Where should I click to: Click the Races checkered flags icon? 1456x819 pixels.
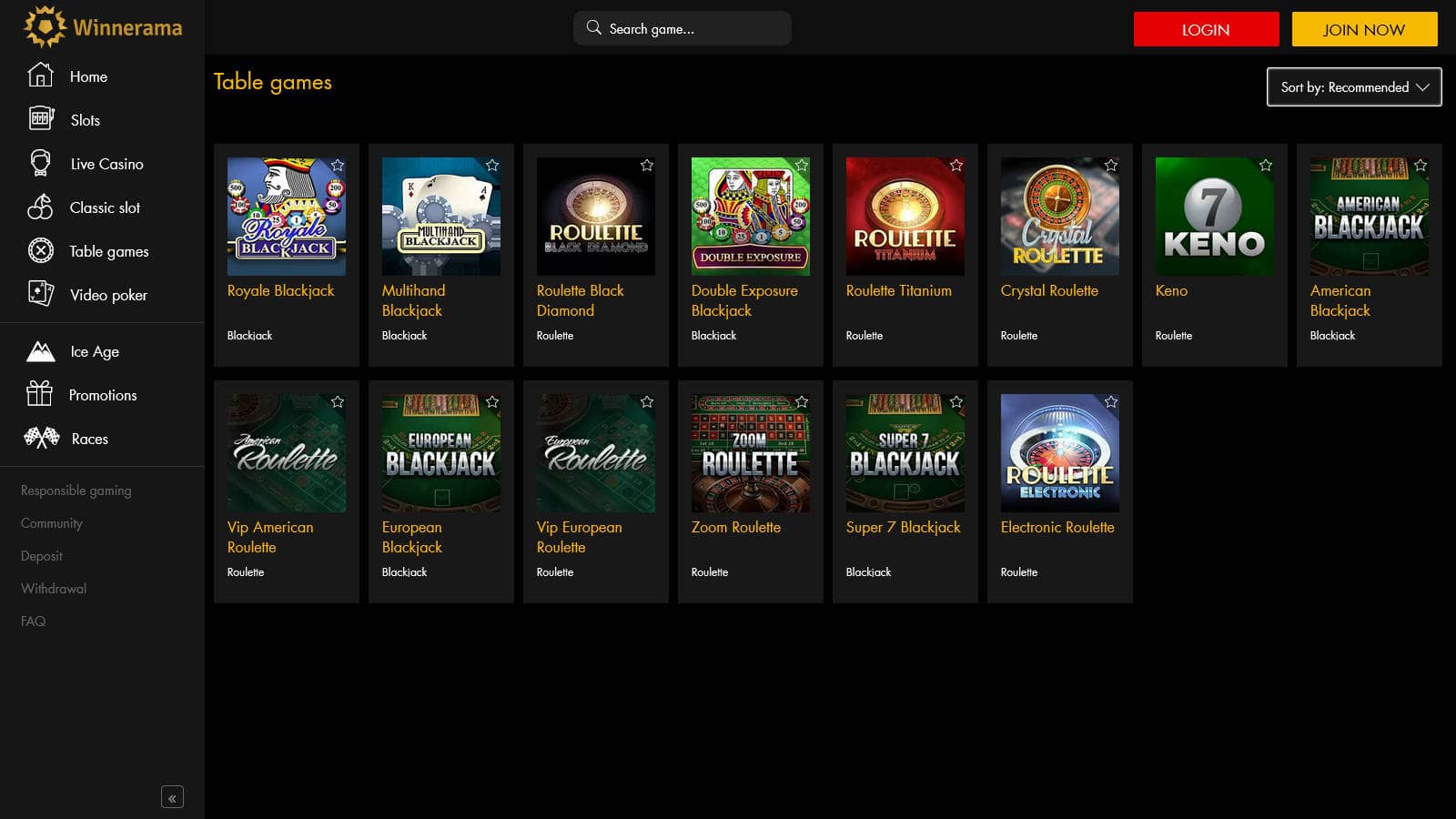point(42,438)
